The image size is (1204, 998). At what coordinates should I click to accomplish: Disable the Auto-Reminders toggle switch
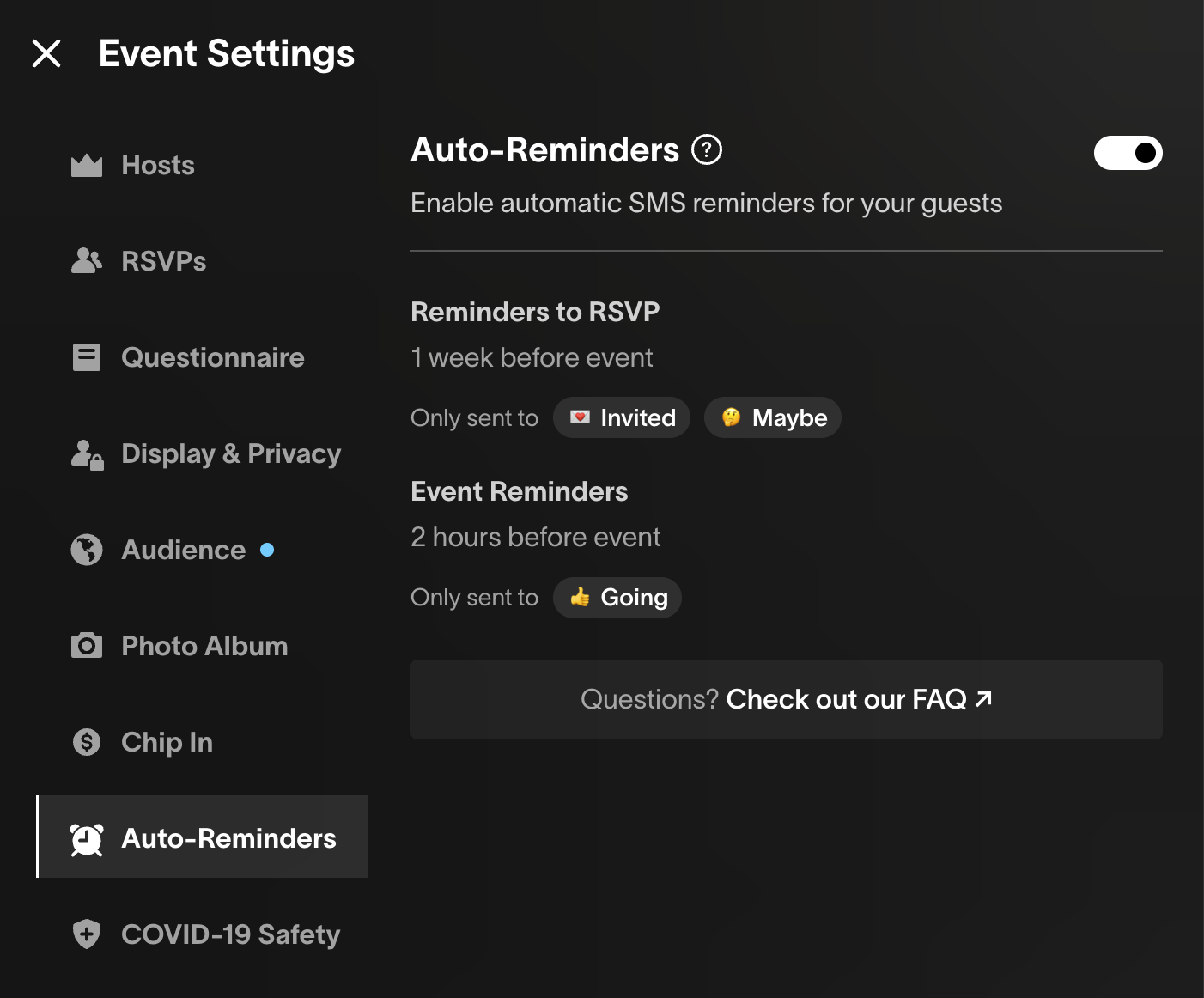1128,153
